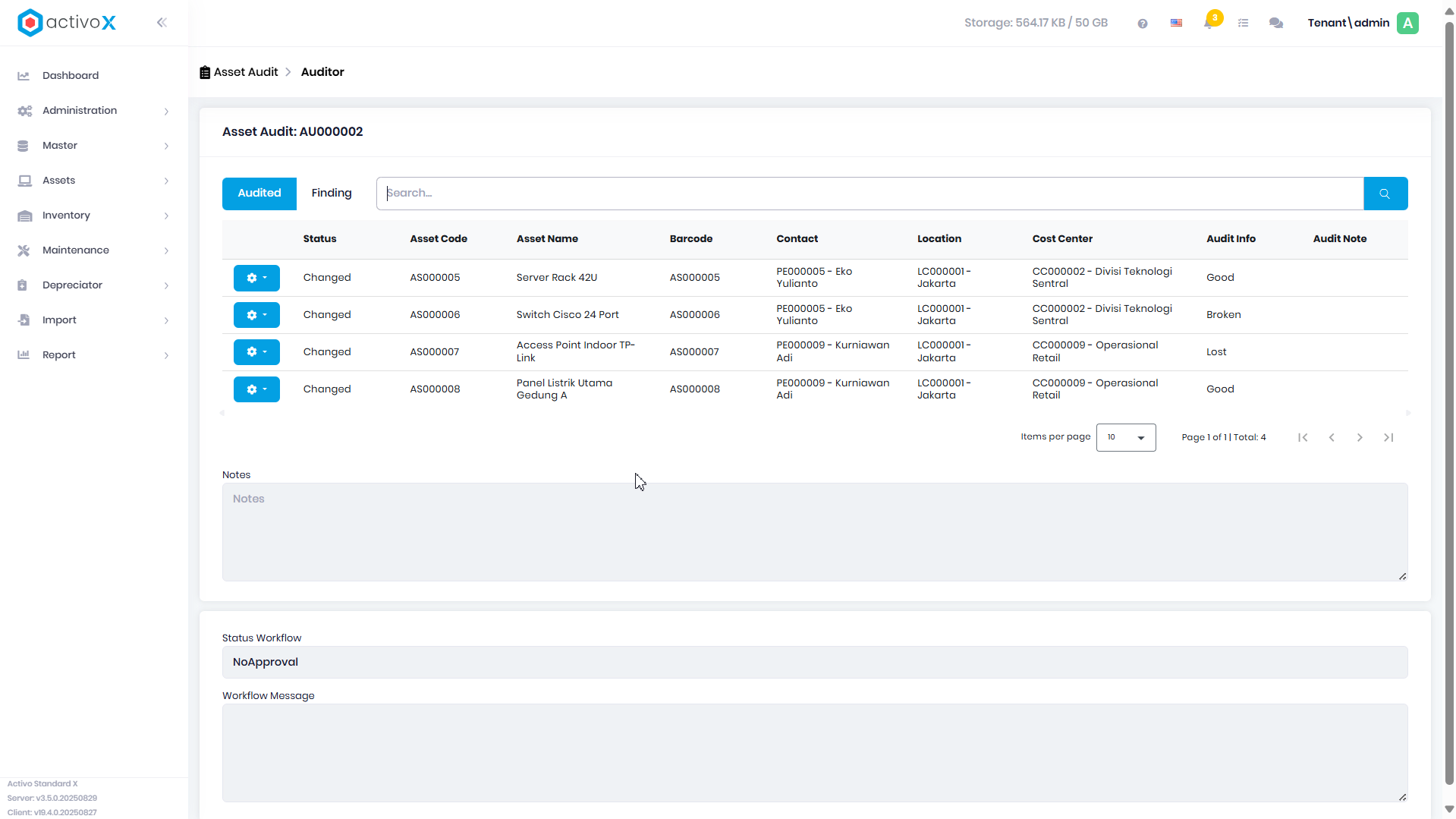Focus the Search input field
1456x819 pixels.
click(870, 194)
